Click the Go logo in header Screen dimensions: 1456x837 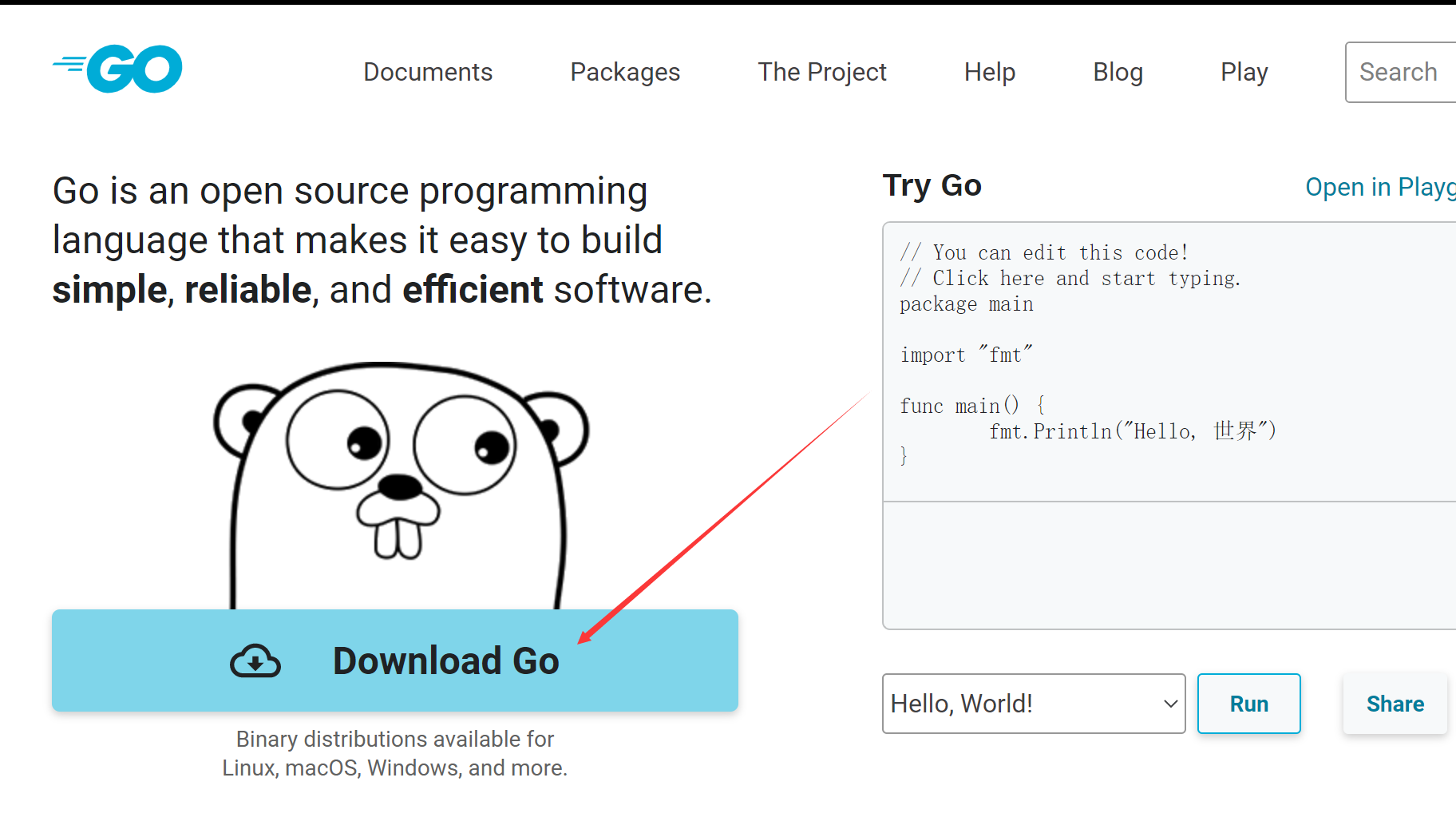(x=117, y=69)
